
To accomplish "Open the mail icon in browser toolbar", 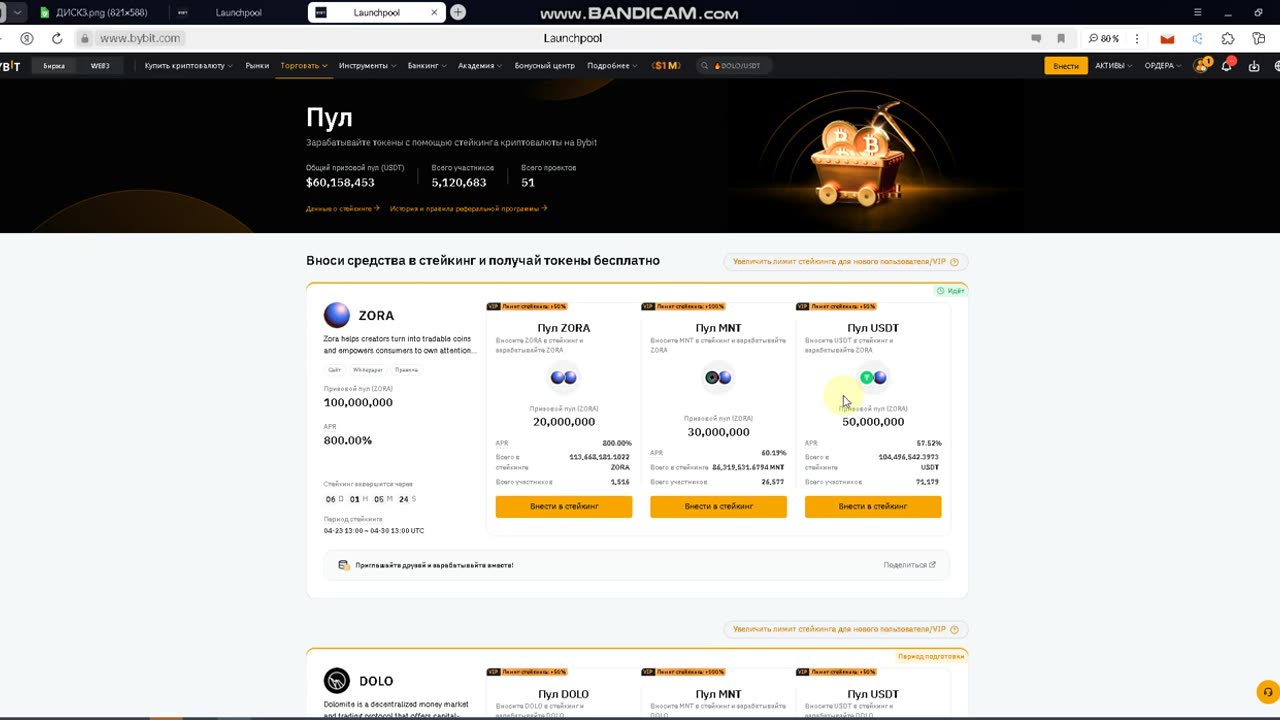I will [1167, 38].
